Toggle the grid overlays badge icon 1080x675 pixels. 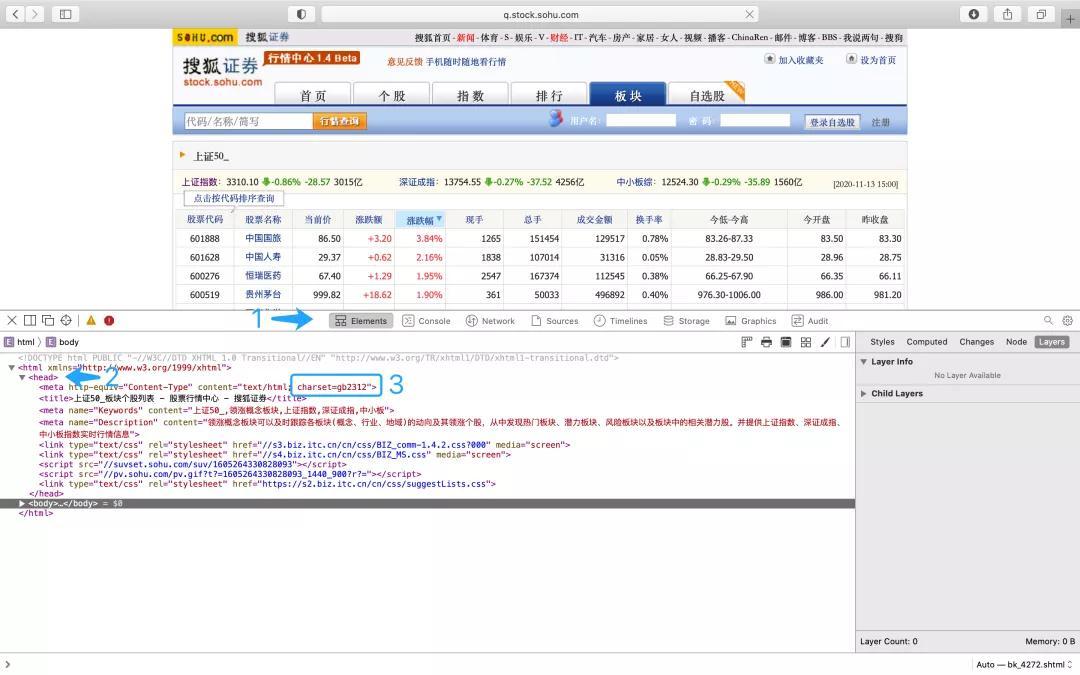tap(806, 342)
